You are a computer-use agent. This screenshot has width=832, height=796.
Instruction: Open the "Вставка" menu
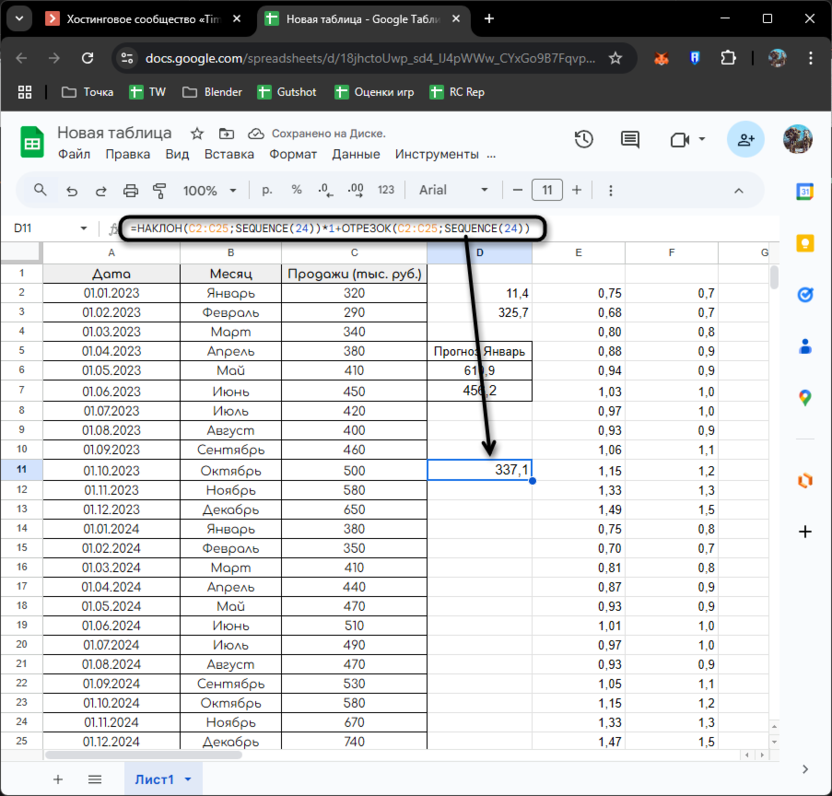pos(229,154)
